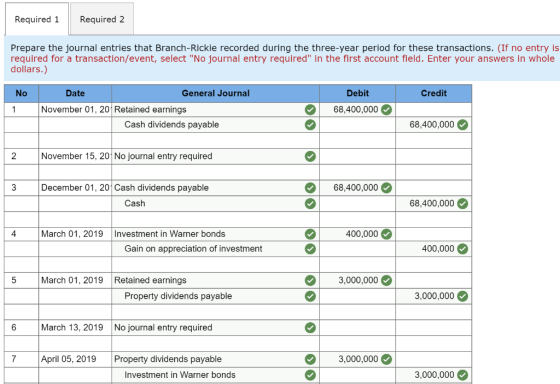The width and height of the screenshot is (560, 384).
Task: Click the No column header
Action: click(21, 94)
